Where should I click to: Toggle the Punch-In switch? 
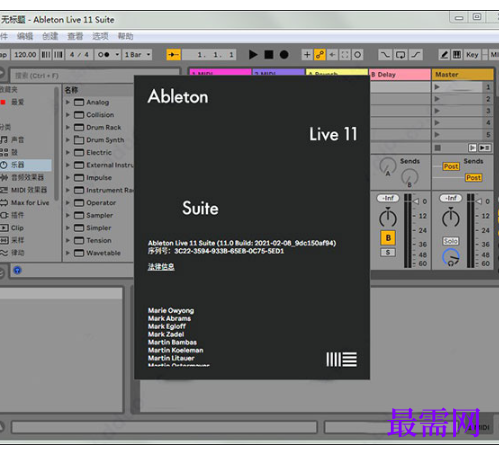pos(385,55)
